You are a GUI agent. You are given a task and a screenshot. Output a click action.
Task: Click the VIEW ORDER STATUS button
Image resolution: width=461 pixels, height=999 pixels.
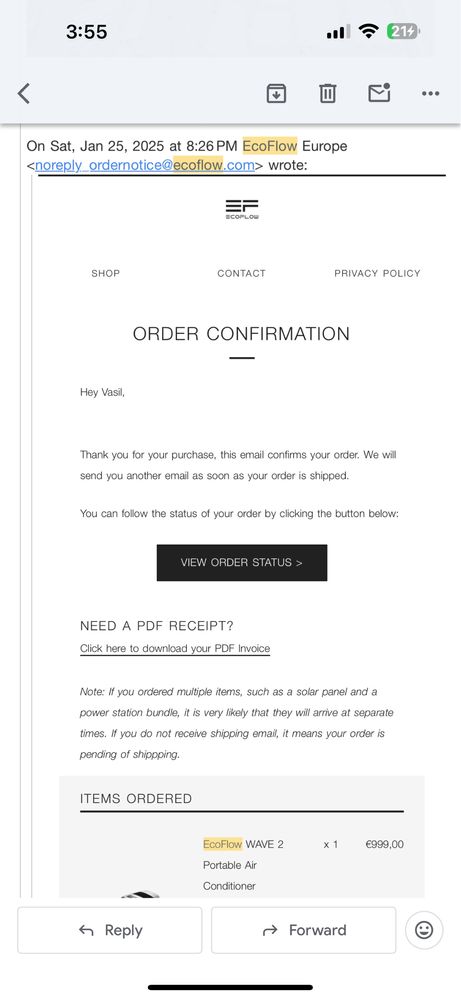point(242,563)
